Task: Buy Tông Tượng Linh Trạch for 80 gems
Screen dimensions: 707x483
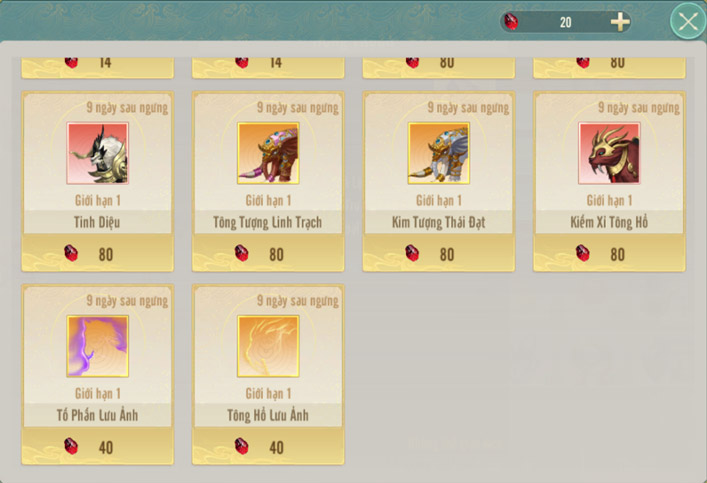Action: [268, 253]
